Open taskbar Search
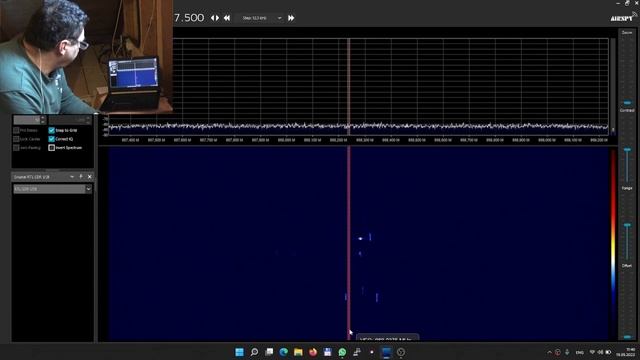Image resolution: width=640 pixels, height=360 pixels. pos(254,352)
